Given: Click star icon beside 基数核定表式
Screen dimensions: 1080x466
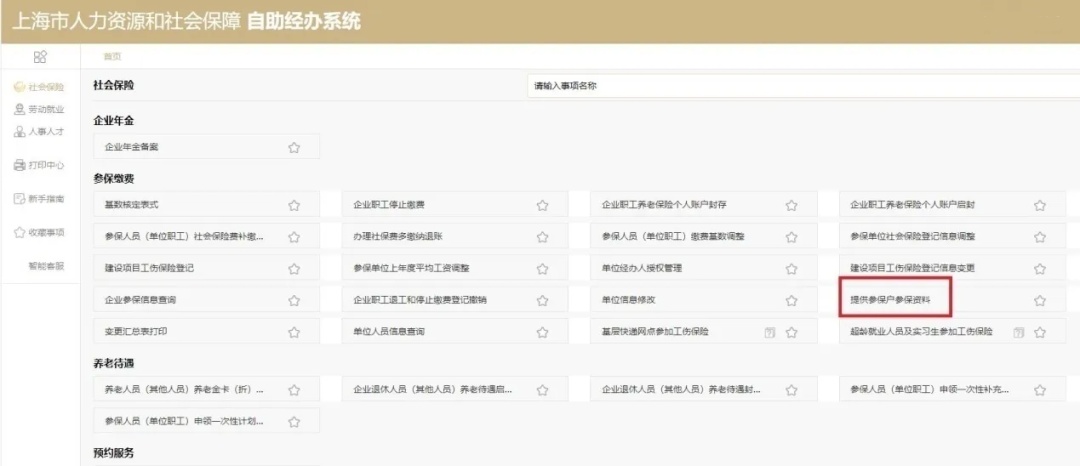Looking at the screenshot, I should tap(294, 205).
